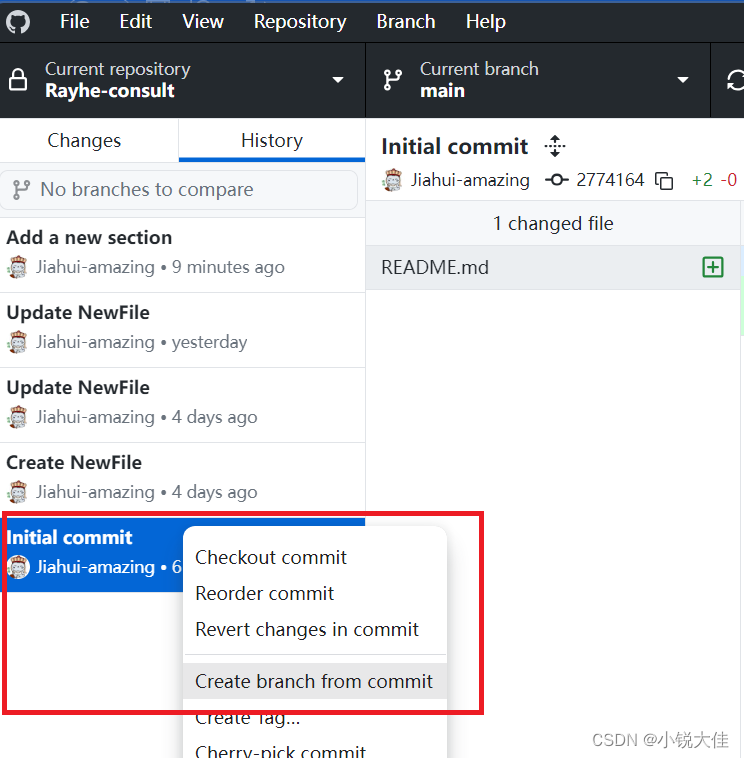Click the lock icon beside Rayhe-consult
This screenshot has width=744, height=758.
coord(18,80)
